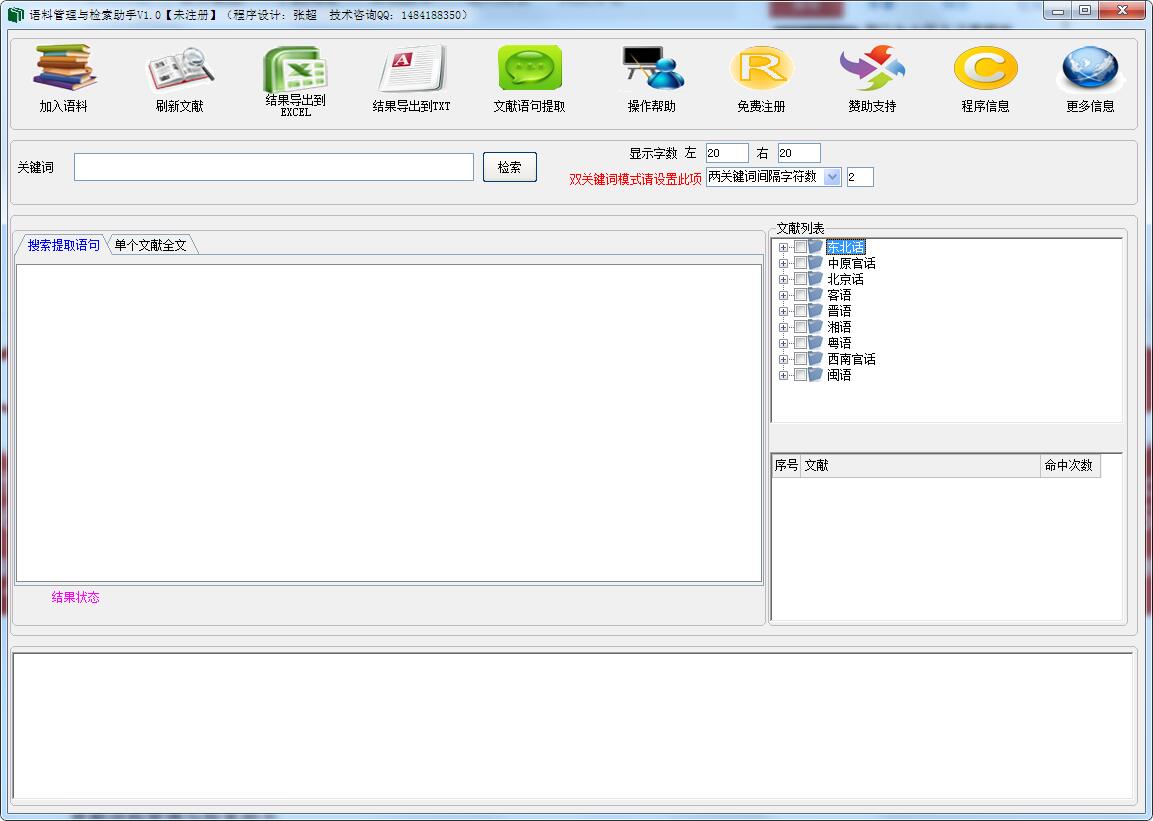Focus the 关键词 input field
The image size is (1153, 821).
point(274,167)
